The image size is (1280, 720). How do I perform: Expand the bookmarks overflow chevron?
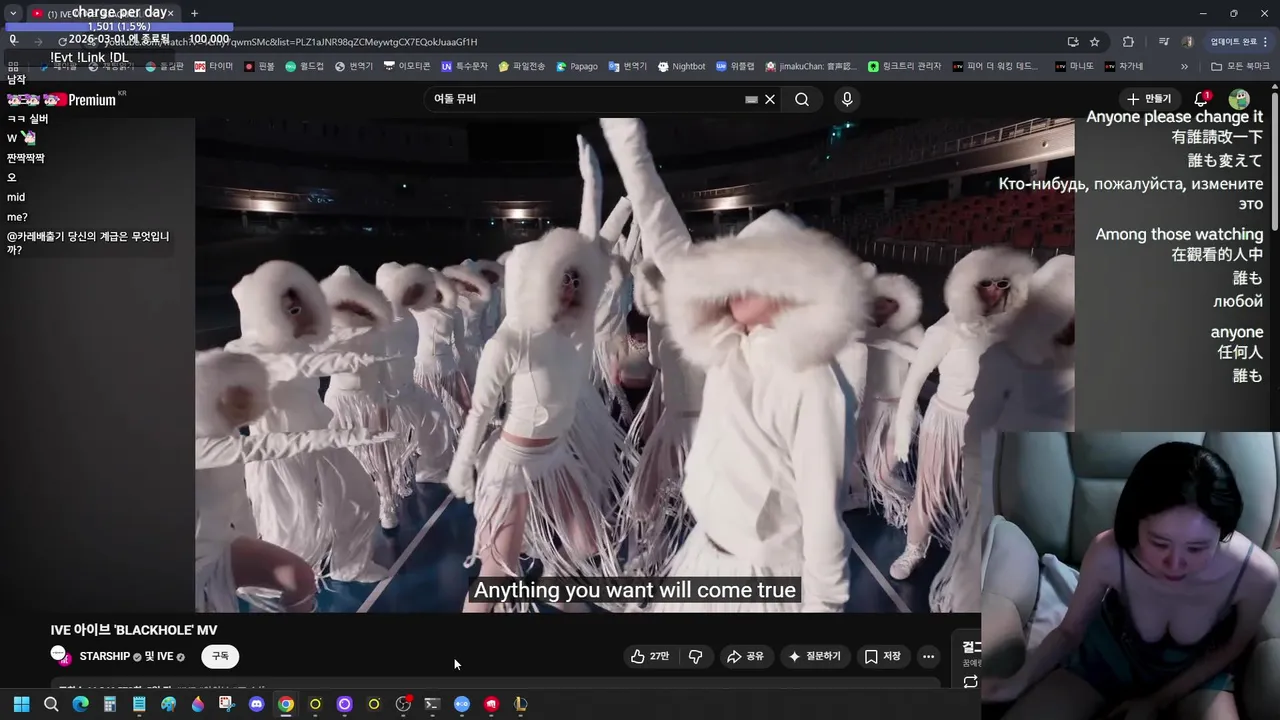(x=1184, y=66)
